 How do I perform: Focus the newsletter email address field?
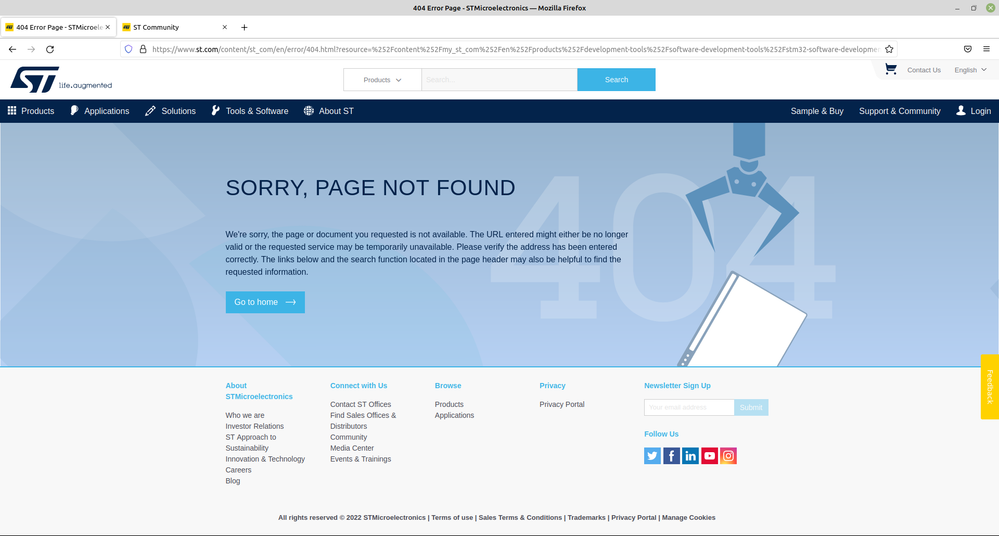689,407
